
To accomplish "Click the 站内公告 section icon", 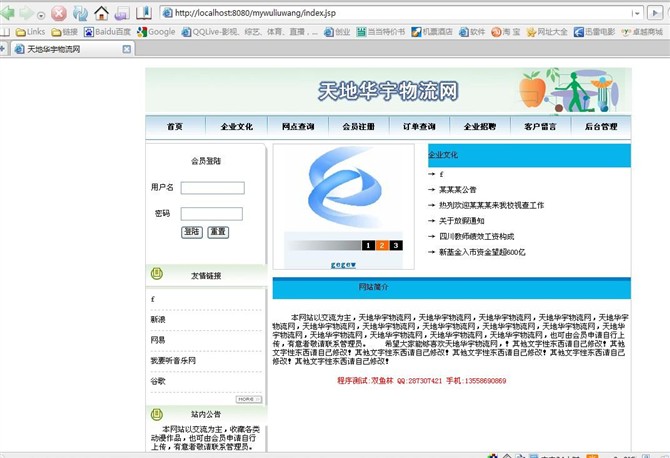I will [157, 414].
